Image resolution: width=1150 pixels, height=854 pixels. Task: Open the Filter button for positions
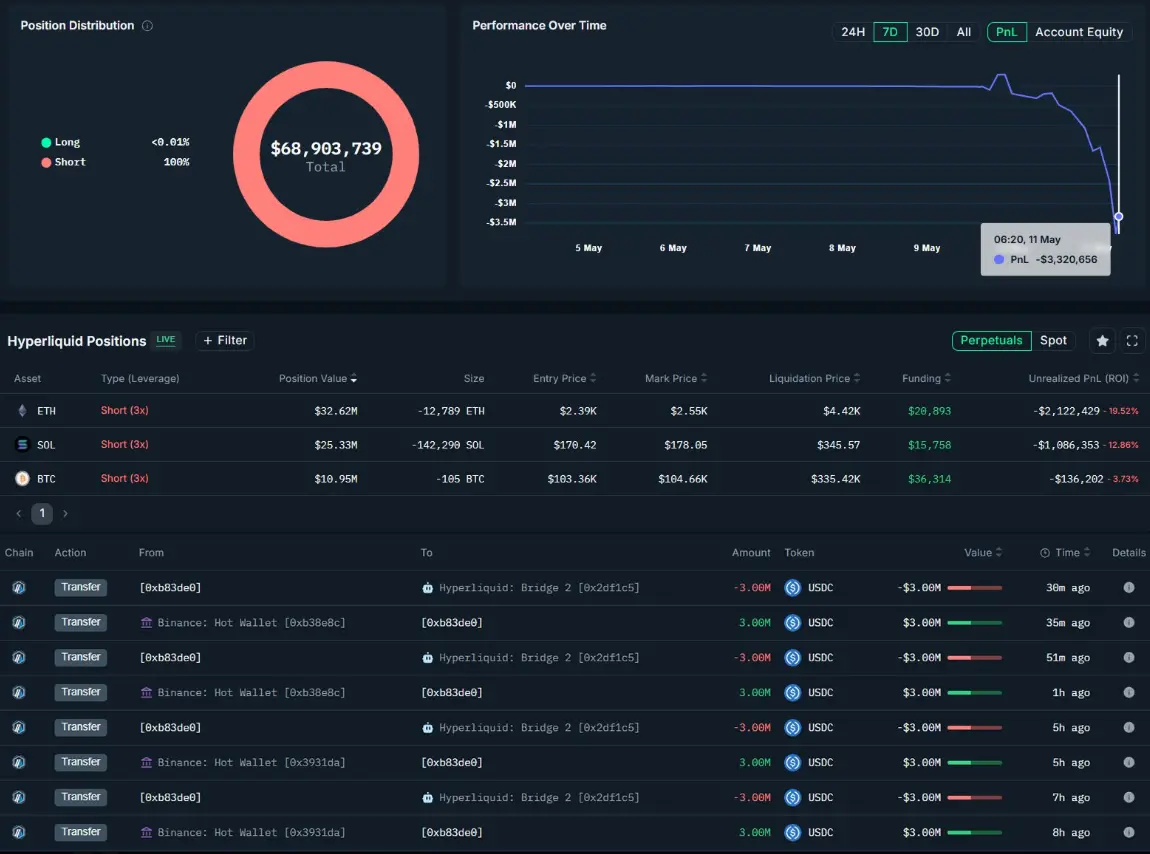click(x=224, y=340)
